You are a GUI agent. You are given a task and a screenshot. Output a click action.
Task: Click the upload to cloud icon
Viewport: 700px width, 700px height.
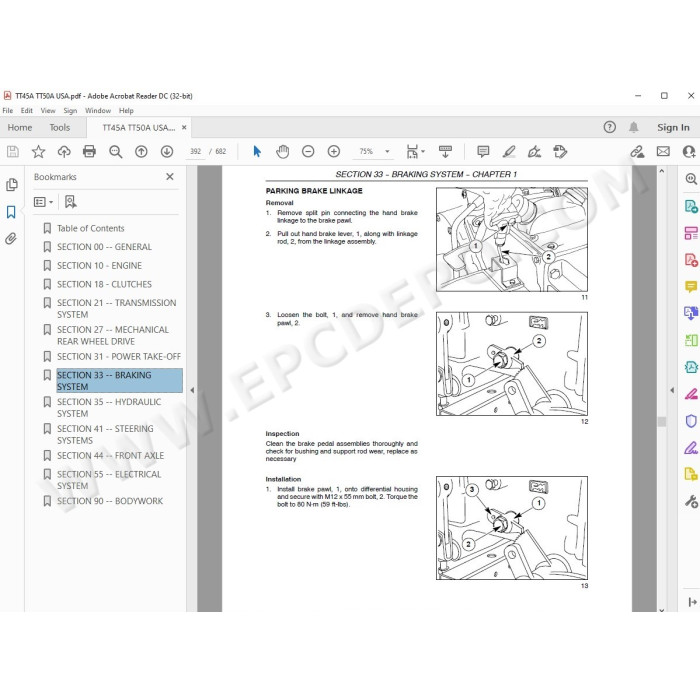(x=64, y=152)
